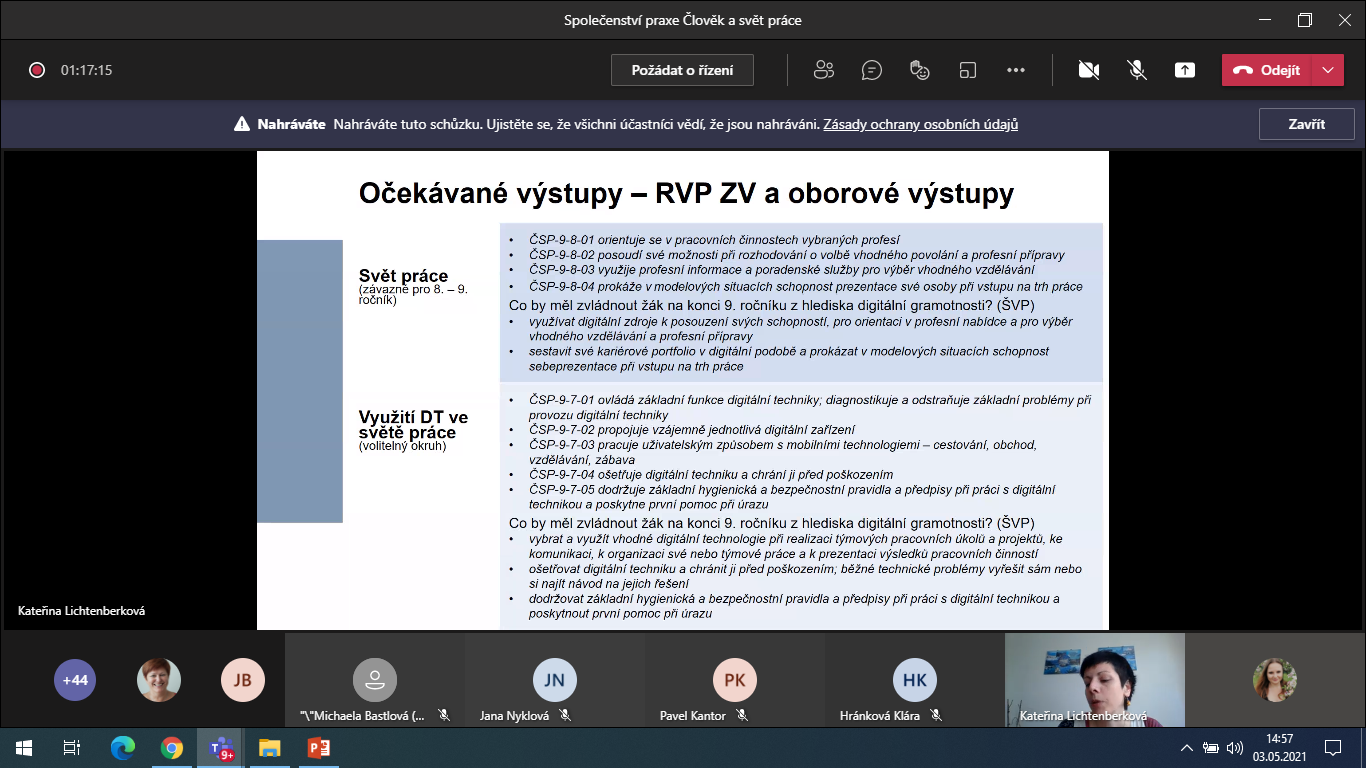Click the JB participant avatar
Viewport: 1366px width, 768px height.
click(243, 680)
